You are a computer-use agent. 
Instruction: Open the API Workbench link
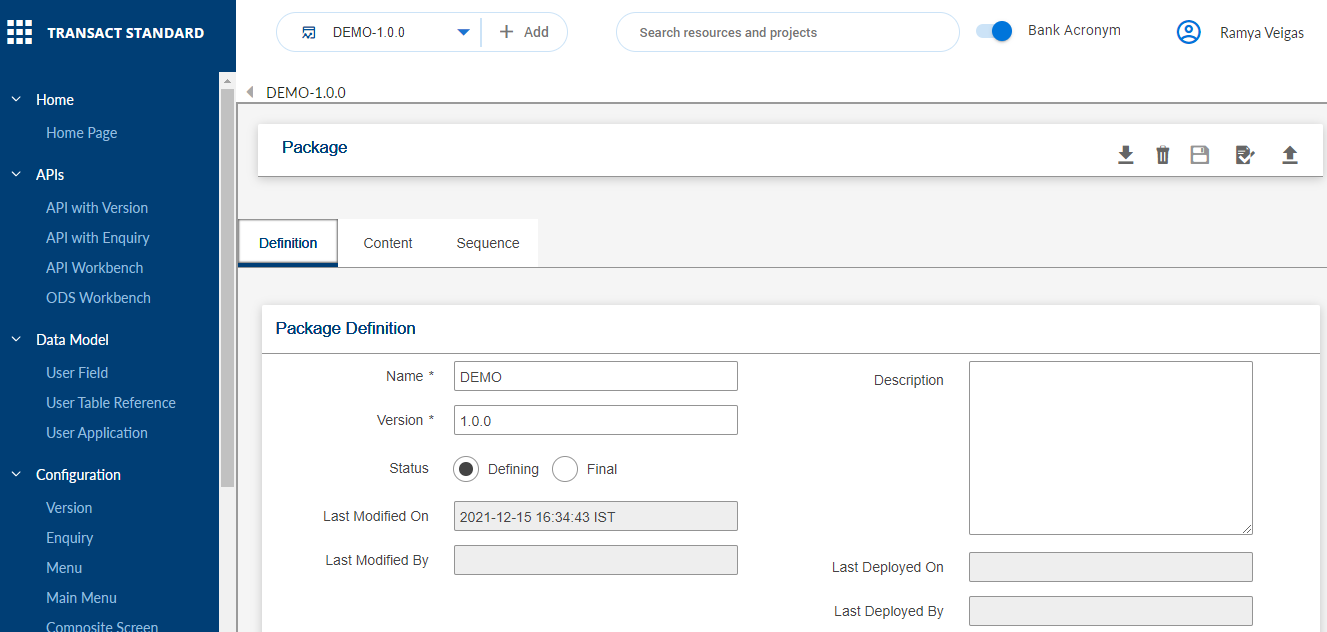[x=94, y=268]
